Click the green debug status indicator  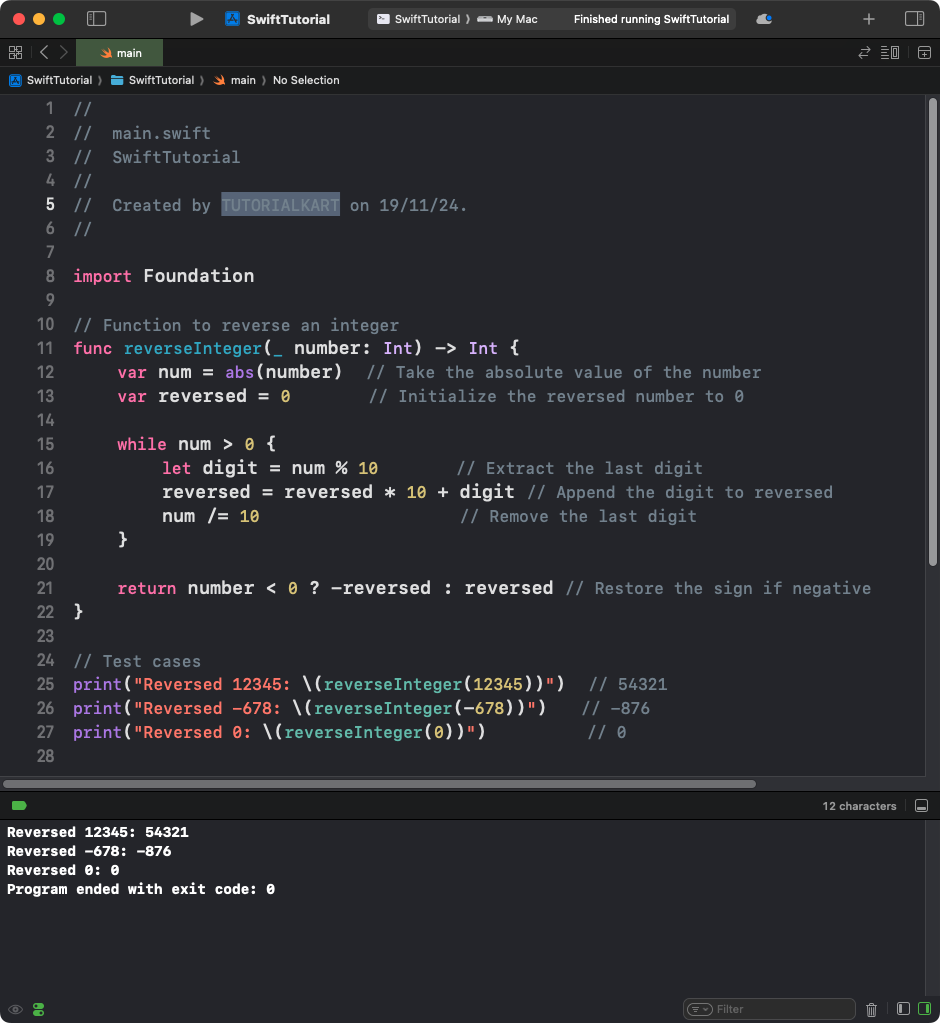(19, 806)
